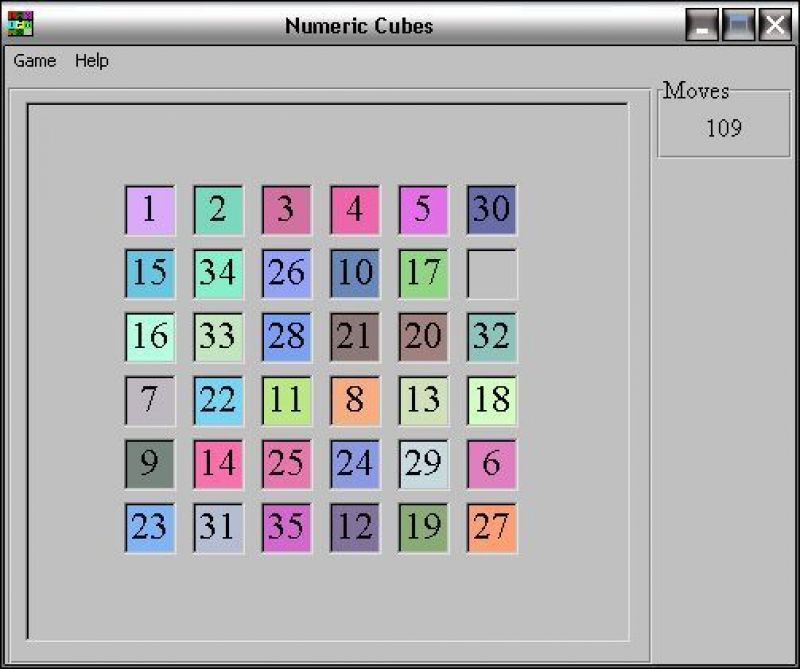Click cube number 33
This screenshot has width=800, height=669.
tap(218, 337)
